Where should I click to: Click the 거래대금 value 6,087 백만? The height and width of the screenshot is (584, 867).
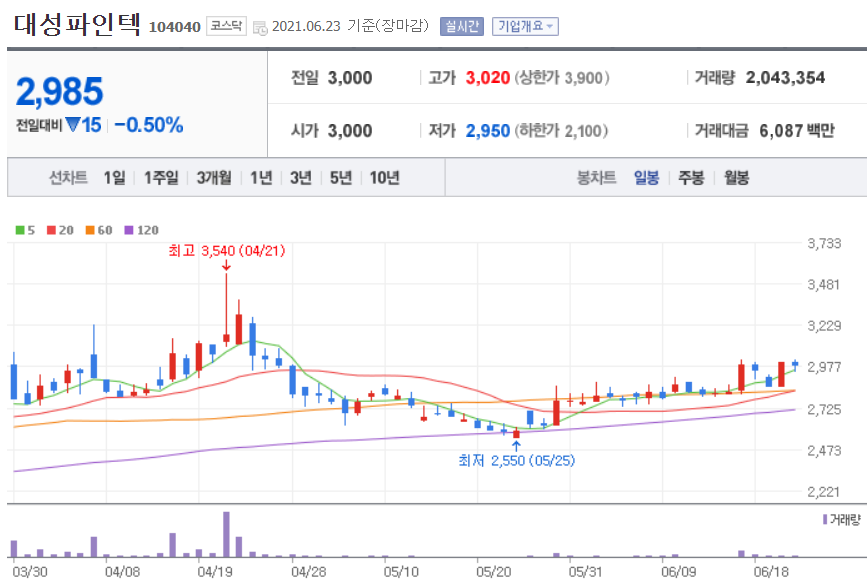click(797, 131)
